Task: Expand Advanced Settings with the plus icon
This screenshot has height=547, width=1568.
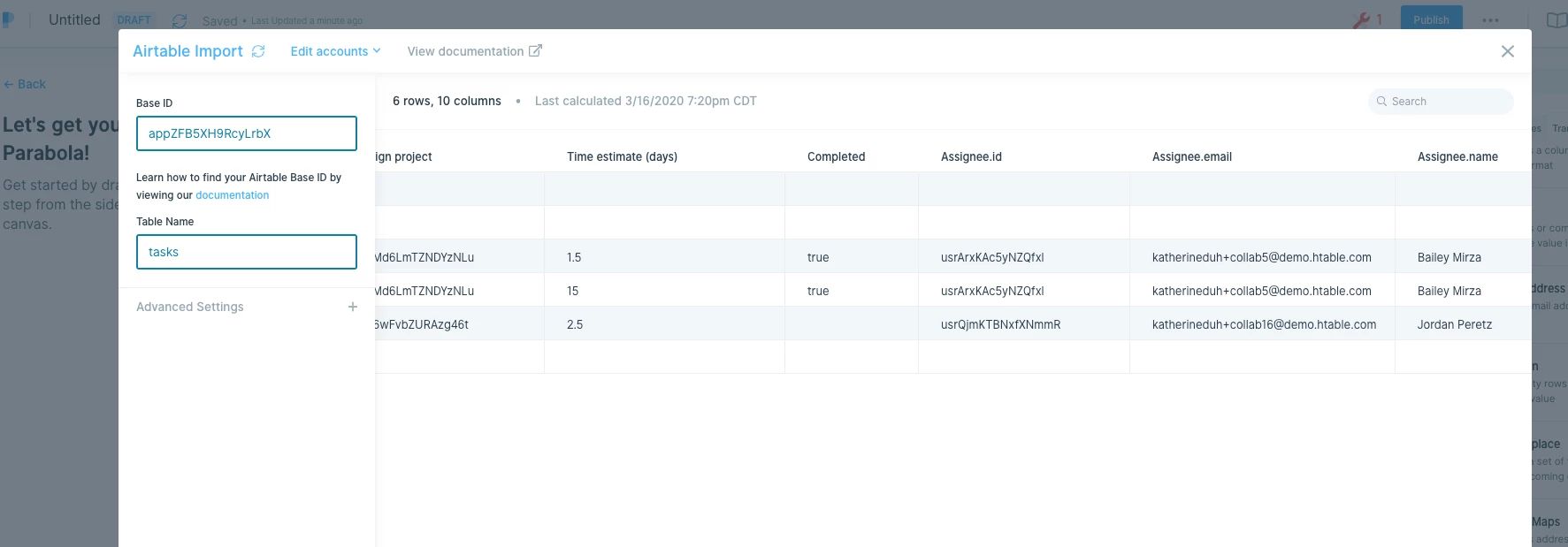Action: [x=353, y=307]
